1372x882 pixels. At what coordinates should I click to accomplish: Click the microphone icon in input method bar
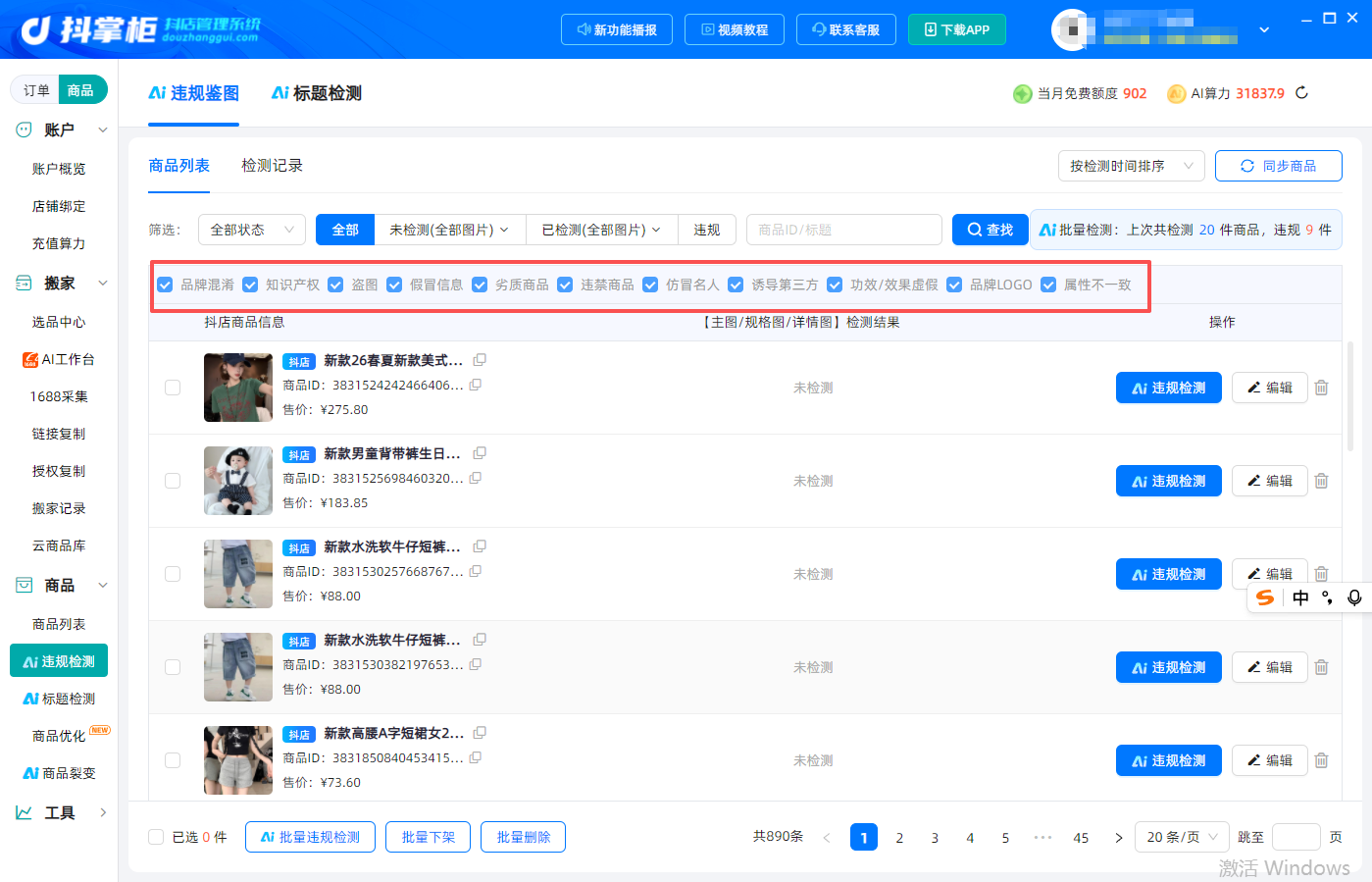(1354, 597)
